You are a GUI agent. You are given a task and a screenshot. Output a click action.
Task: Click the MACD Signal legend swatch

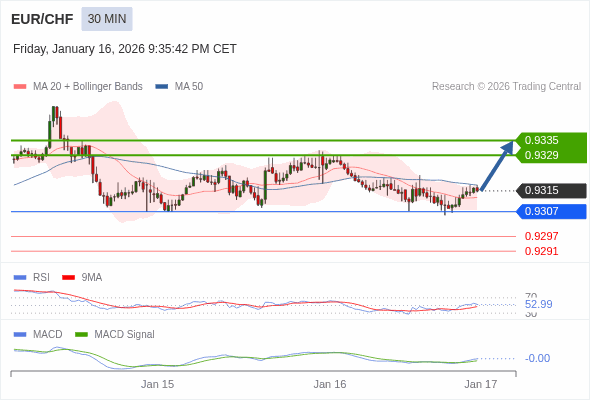pyautogui.click(x=81, y=335)
